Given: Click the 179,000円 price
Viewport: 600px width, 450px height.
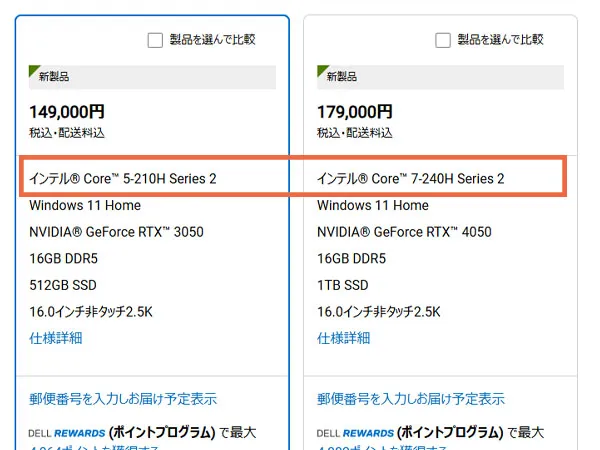Looking at the screenshot, I should click(x=355, y=112).
